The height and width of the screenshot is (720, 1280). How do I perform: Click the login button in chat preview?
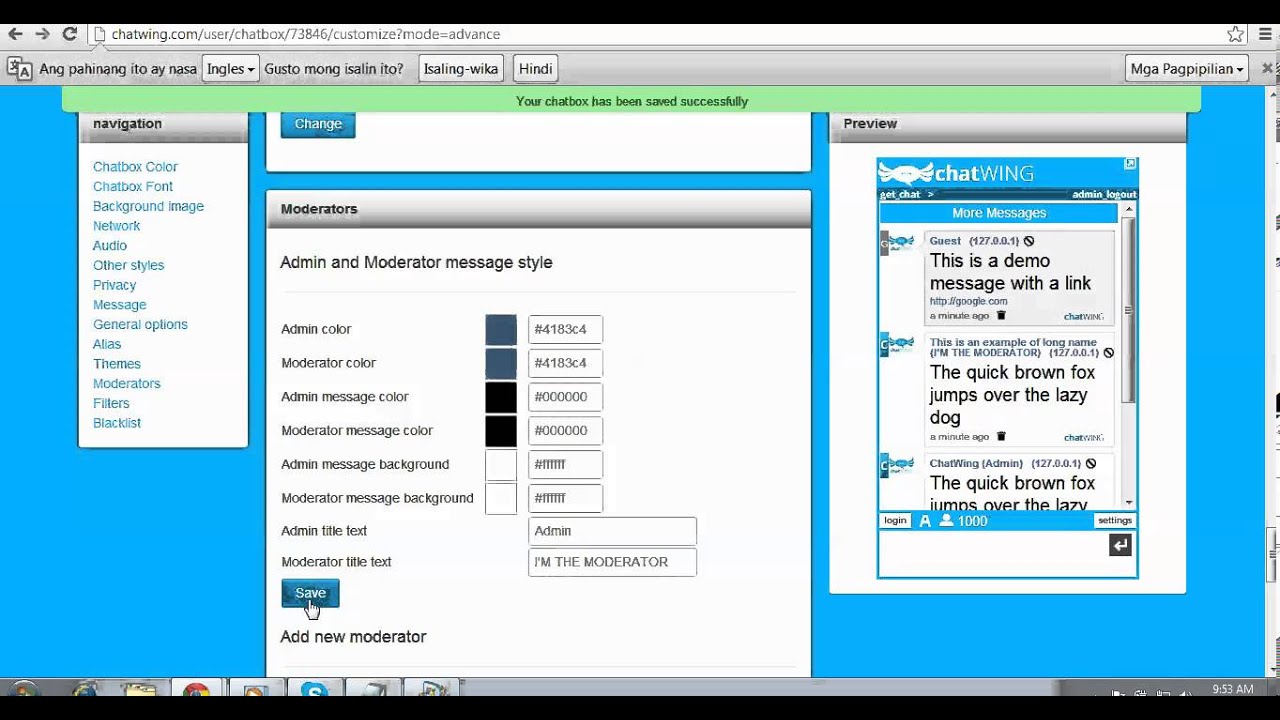click(x=895, y=521)
